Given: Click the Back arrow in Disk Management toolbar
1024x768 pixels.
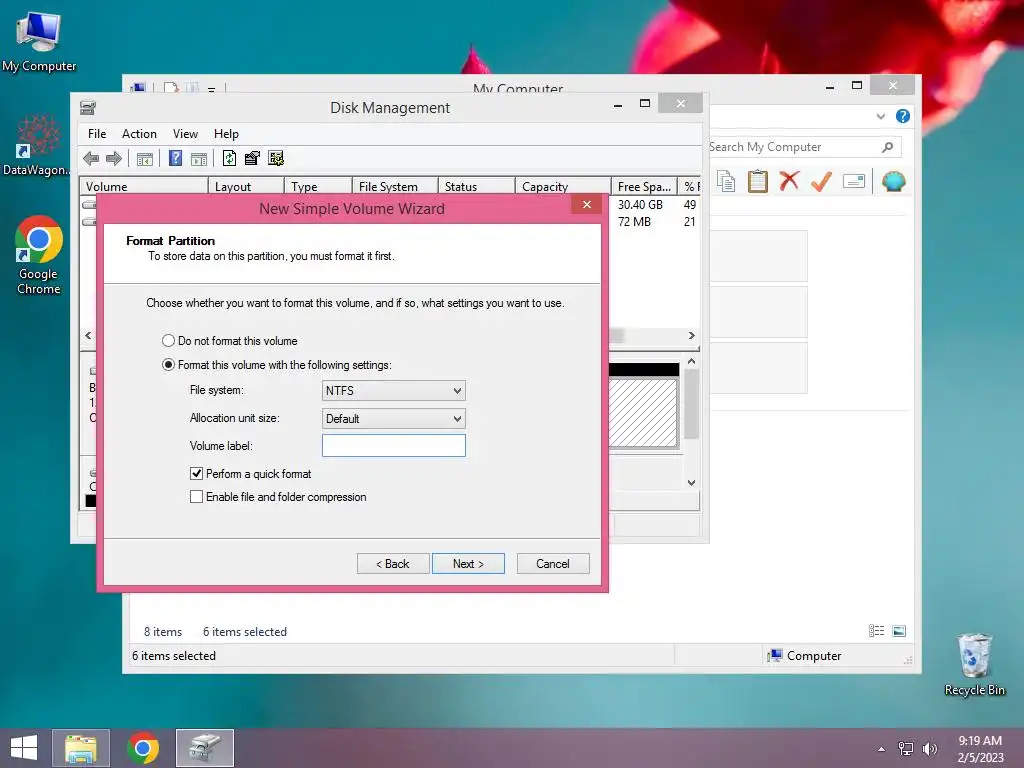Looking at the screenshot, I should [91, 158].
